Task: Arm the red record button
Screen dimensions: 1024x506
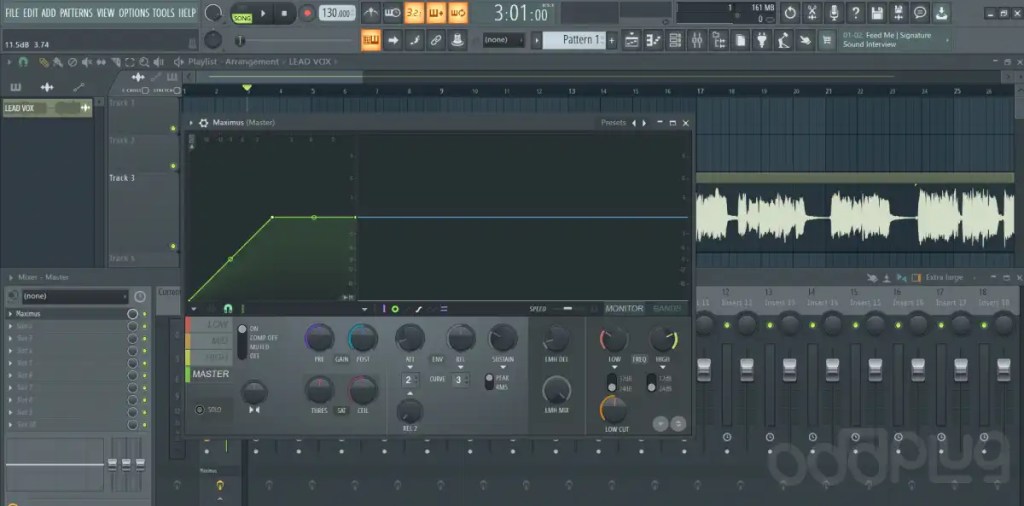Action: pyautogui.click(x=307, y=13)
